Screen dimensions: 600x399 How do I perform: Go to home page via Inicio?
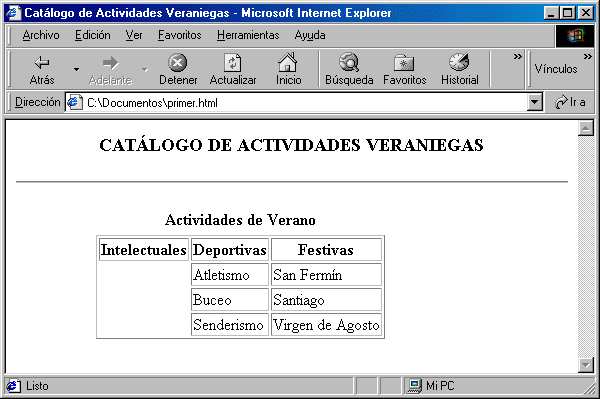click(288, 69)
